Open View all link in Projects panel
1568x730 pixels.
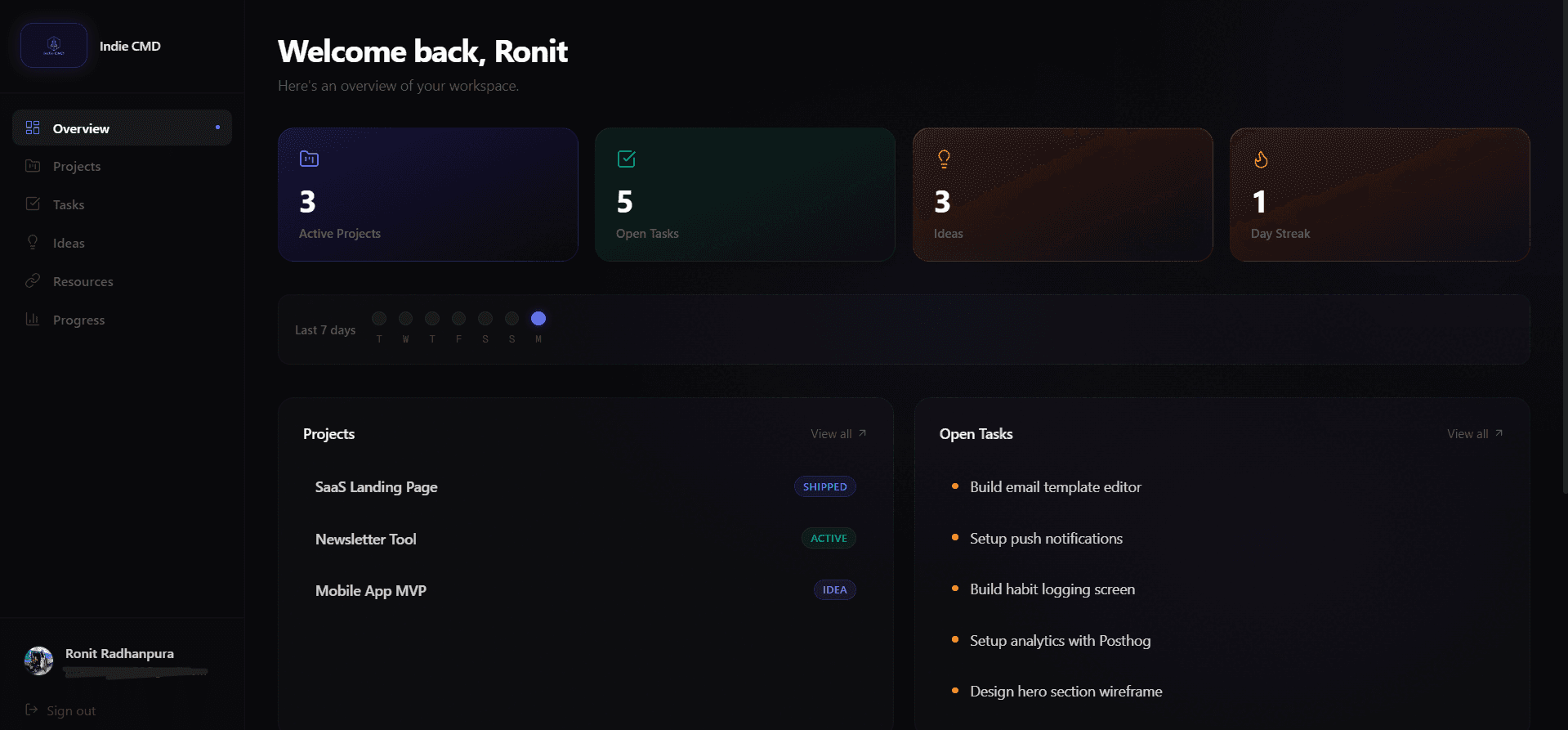pos(838,434)
